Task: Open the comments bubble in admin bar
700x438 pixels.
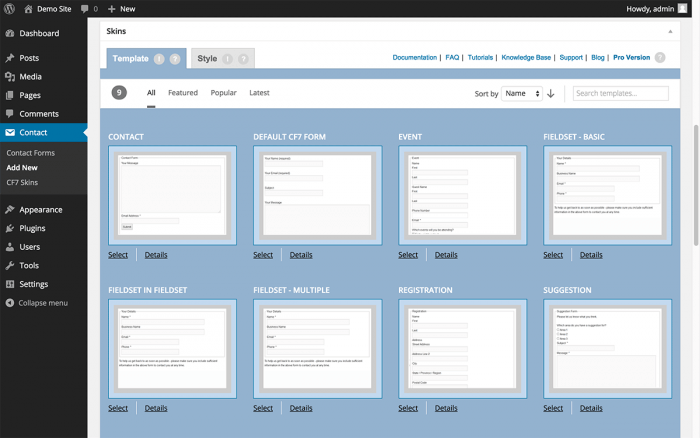Action: 84,9
